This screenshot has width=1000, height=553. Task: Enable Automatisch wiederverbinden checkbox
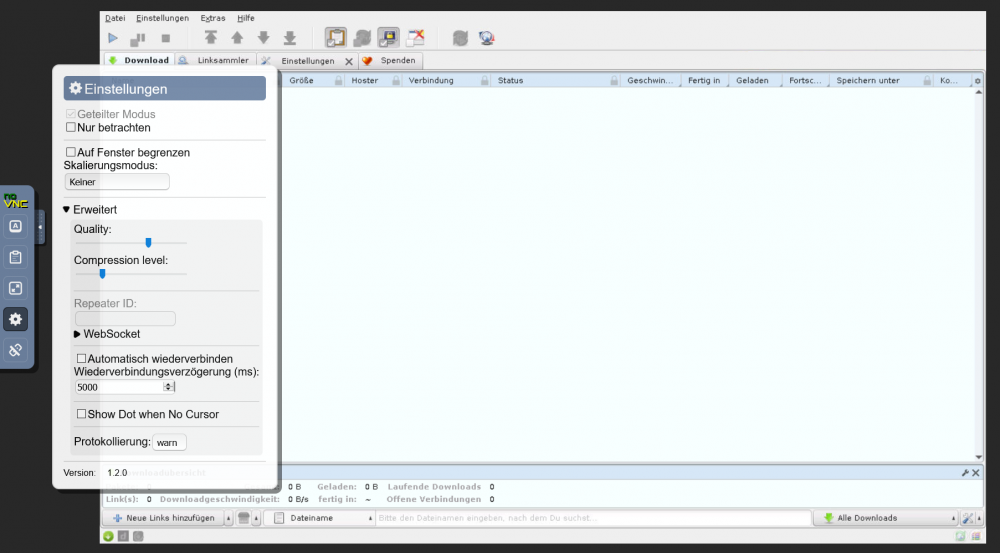click(x=81, y=358)
